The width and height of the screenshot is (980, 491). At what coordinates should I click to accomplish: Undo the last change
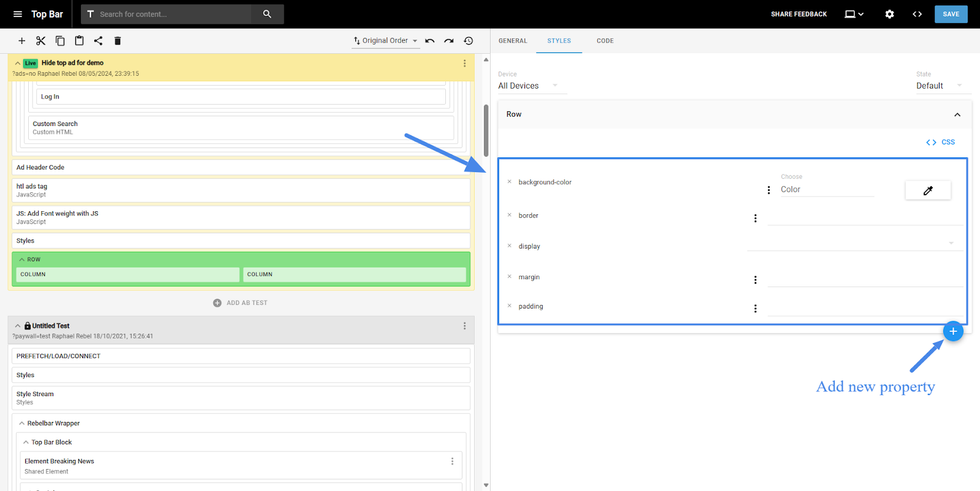(x=430, y=41)
